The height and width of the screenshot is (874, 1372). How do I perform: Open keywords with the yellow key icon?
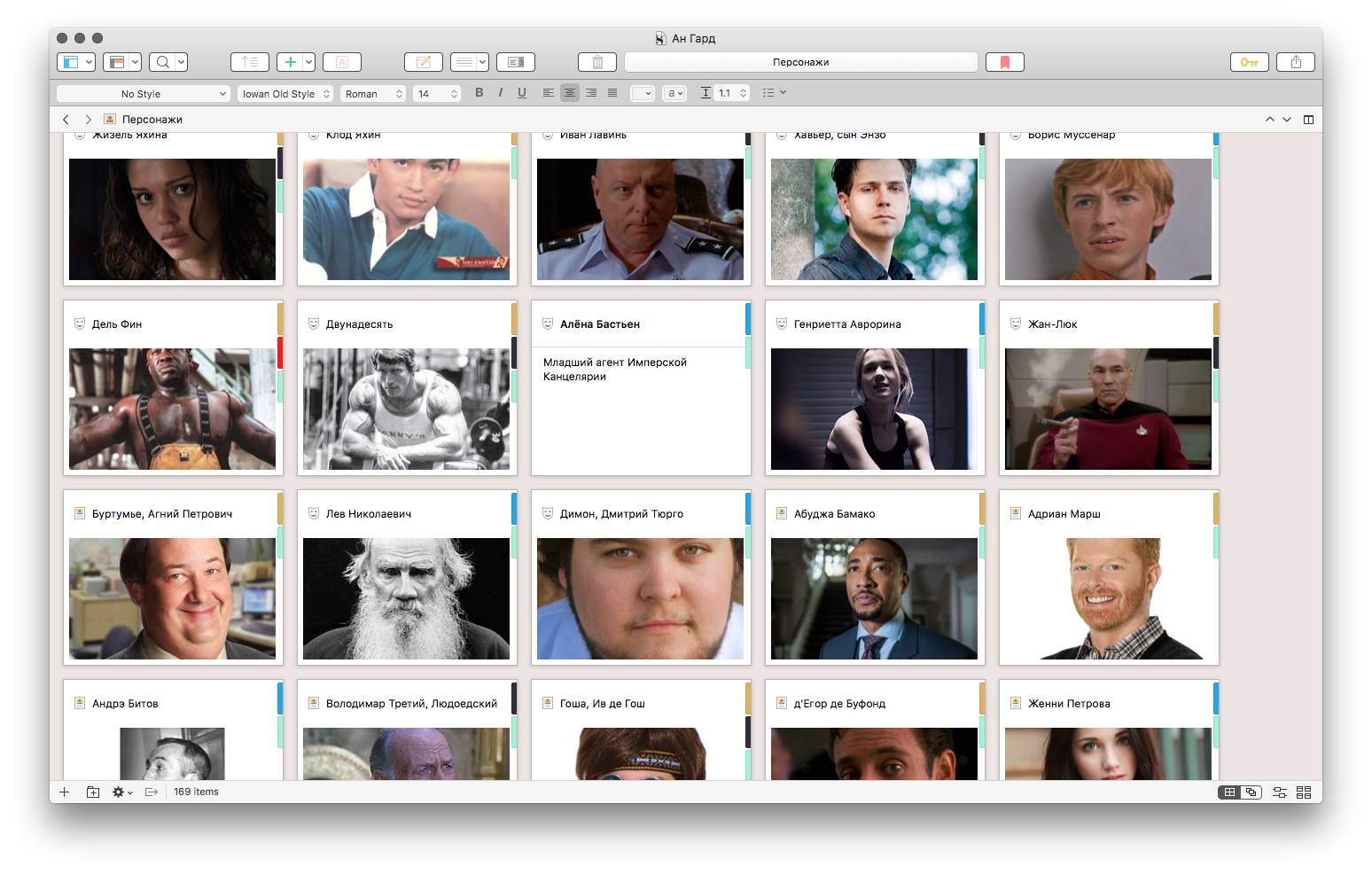click(1249, 62)
